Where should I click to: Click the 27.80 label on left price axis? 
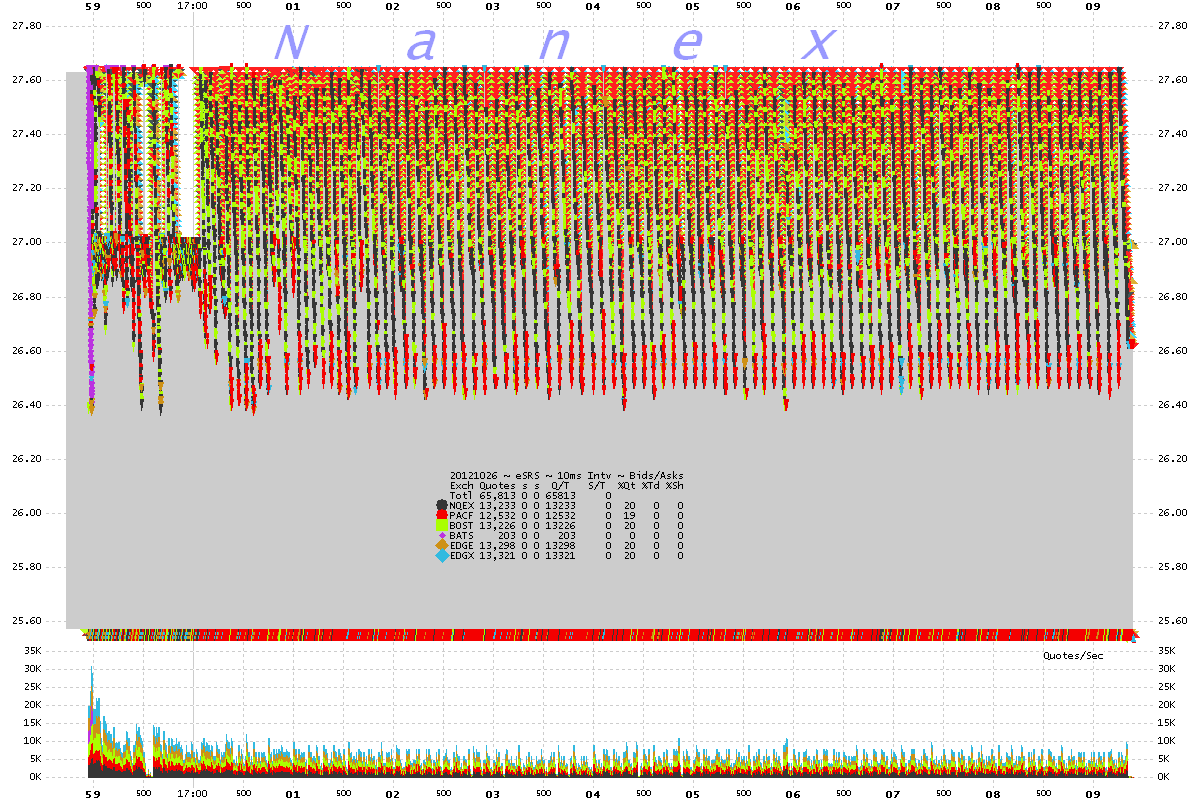(27, 25)
